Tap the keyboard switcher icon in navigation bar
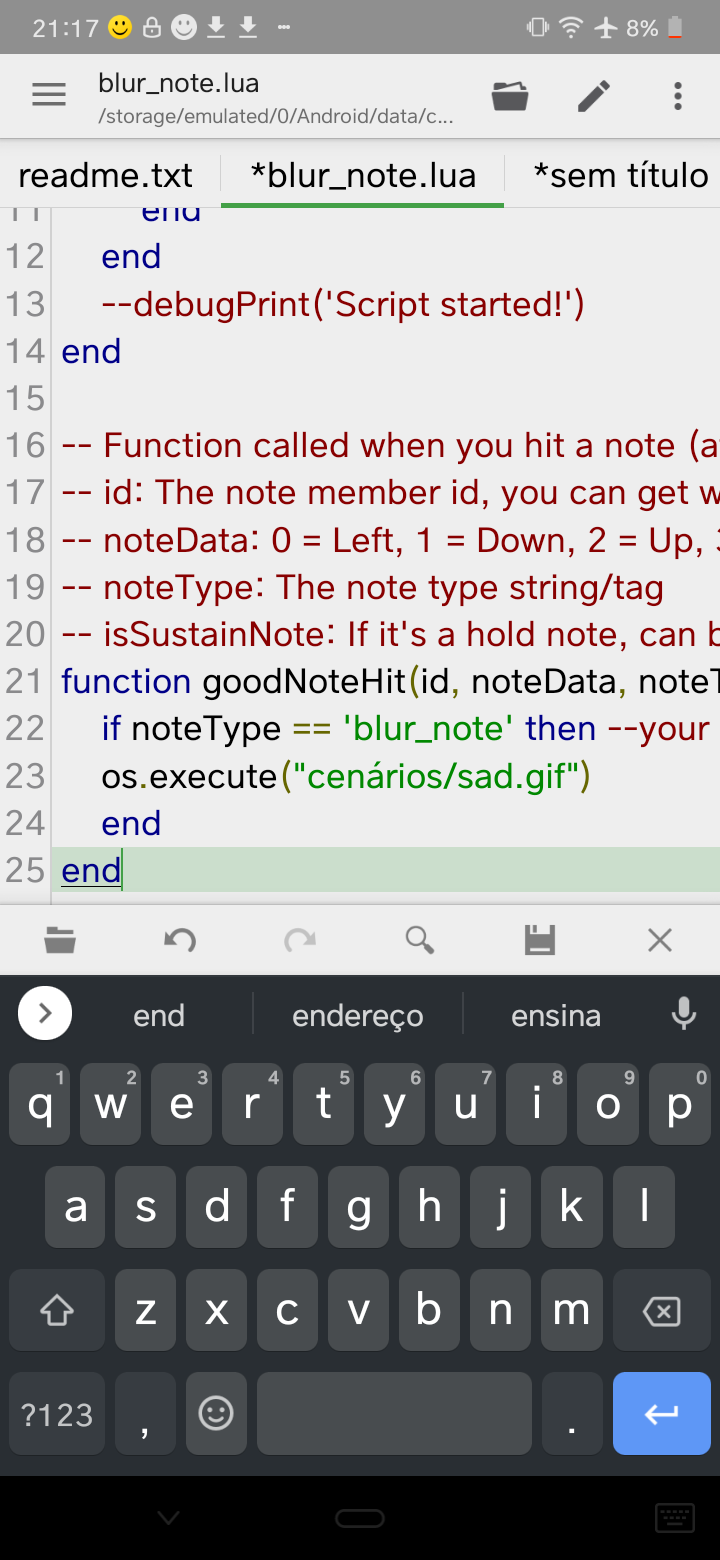This screenshot has height=1560, width=720. (x=674, y=1517)
